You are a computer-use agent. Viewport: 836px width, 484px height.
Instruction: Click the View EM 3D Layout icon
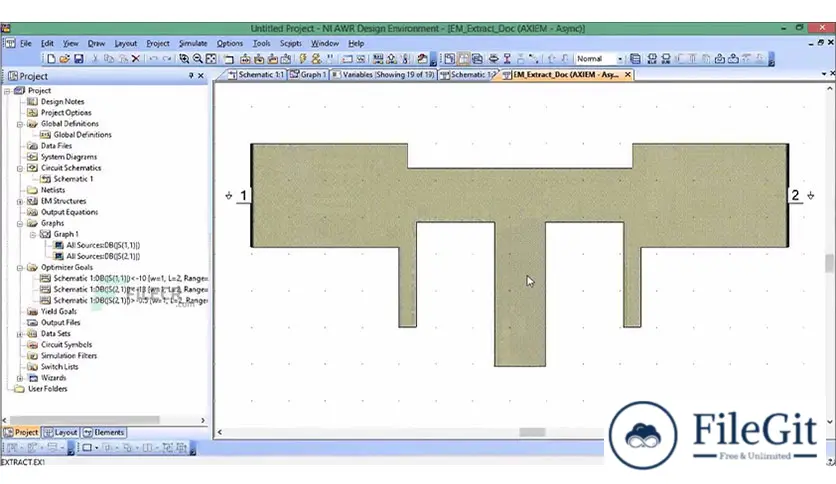coord(477,59)
